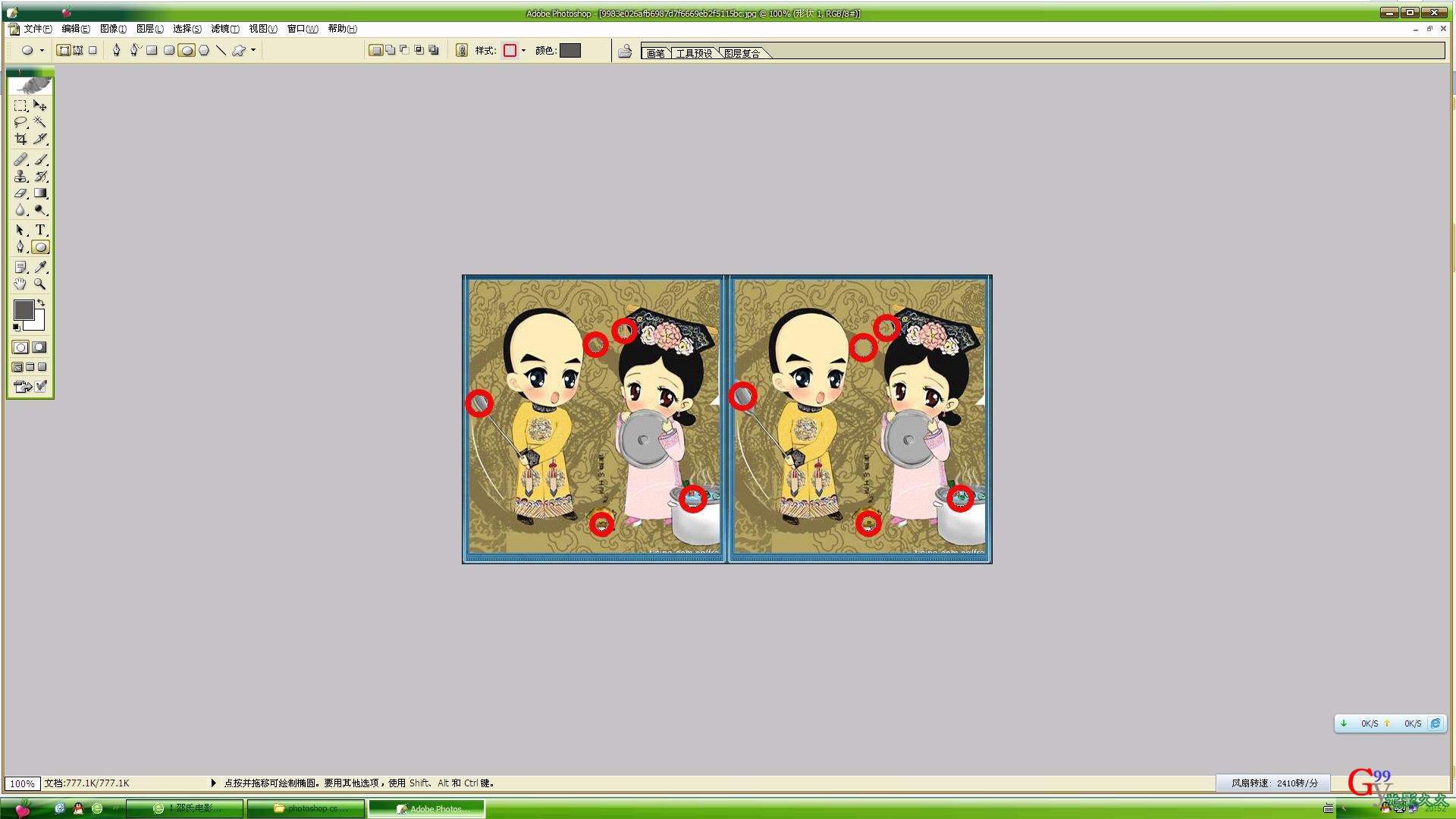The image size is (1456, 819).
Task: Toggle the style link chain button
Action: 462,50
